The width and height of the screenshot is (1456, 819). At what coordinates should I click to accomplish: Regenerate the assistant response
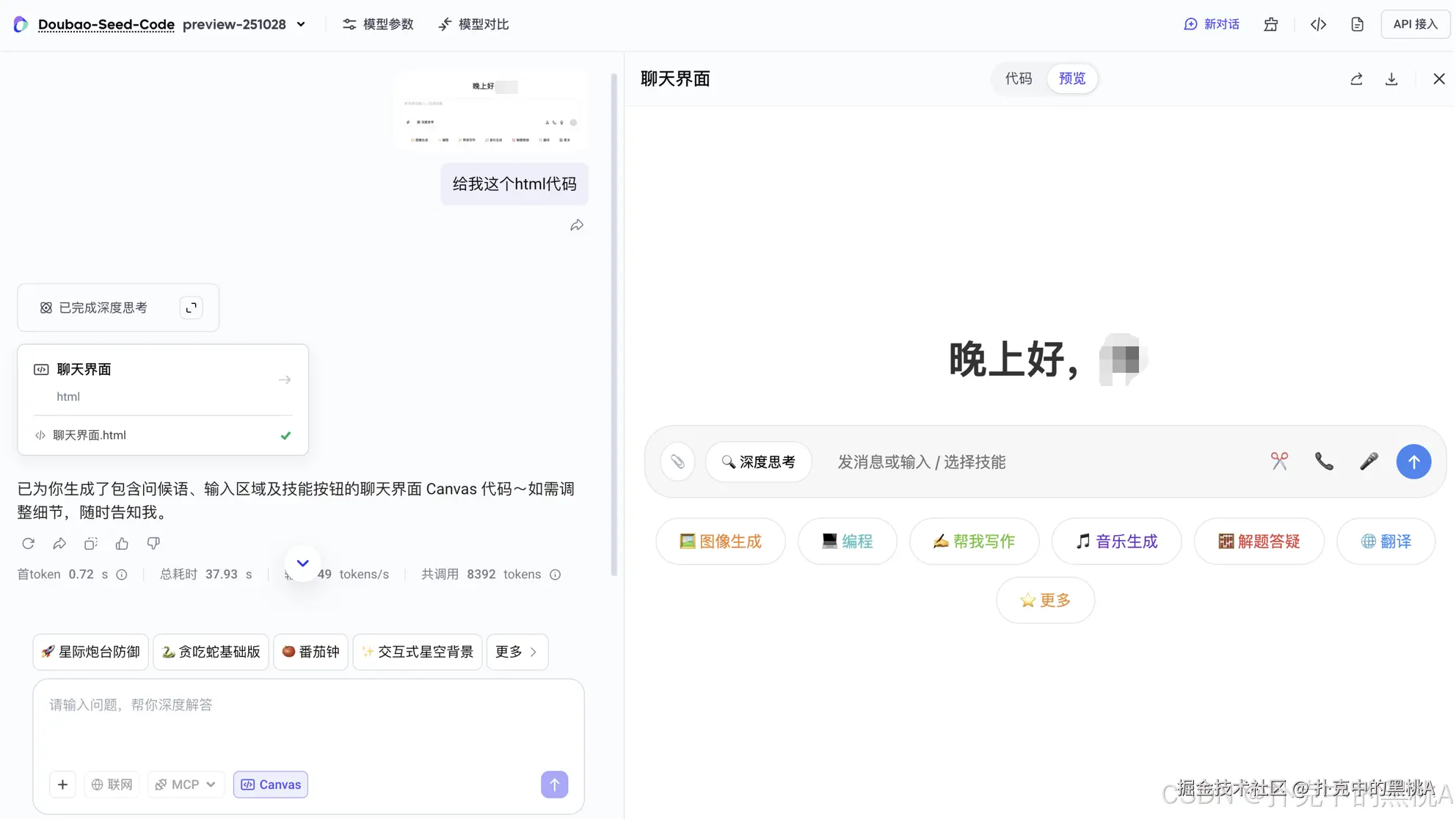click(x=28, y=543)
